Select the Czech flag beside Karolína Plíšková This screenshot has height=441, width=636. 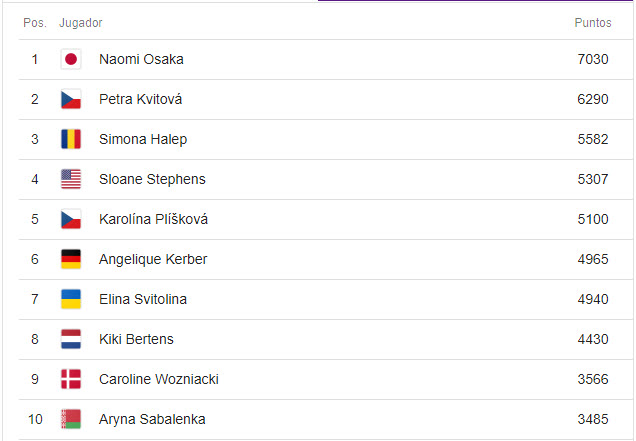71,219
